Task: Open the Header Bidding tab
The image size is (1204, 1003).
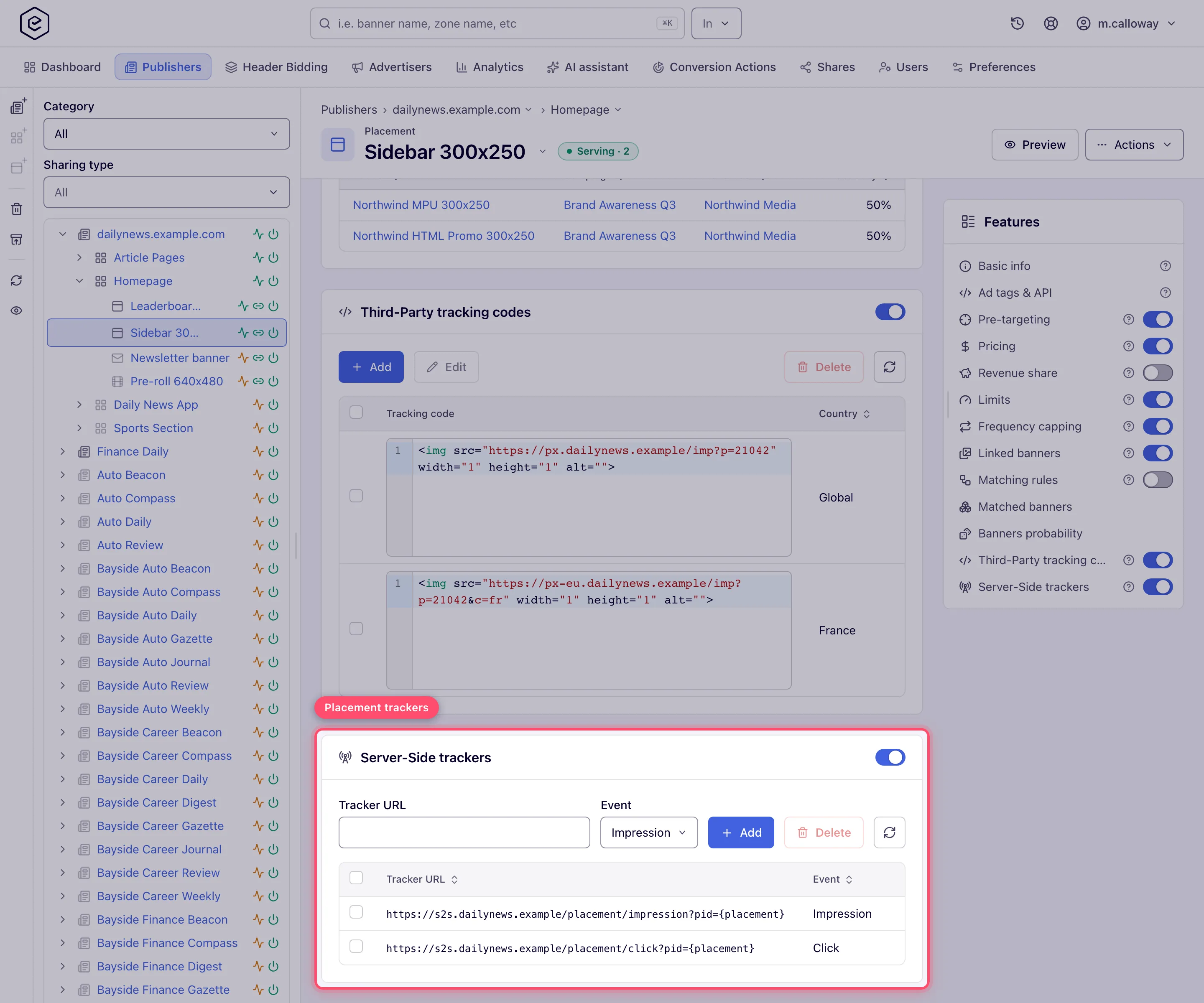Action: pos(276,67)
